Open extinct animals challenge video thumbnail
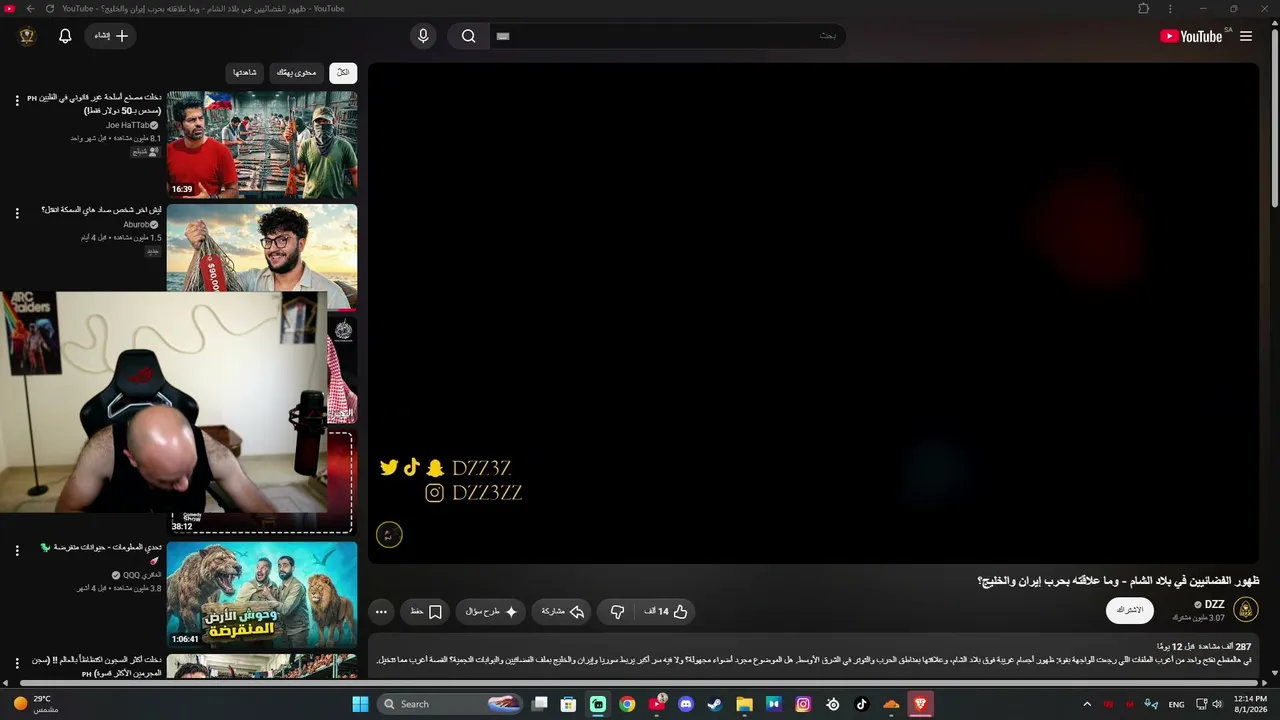 tap(262, 594)
